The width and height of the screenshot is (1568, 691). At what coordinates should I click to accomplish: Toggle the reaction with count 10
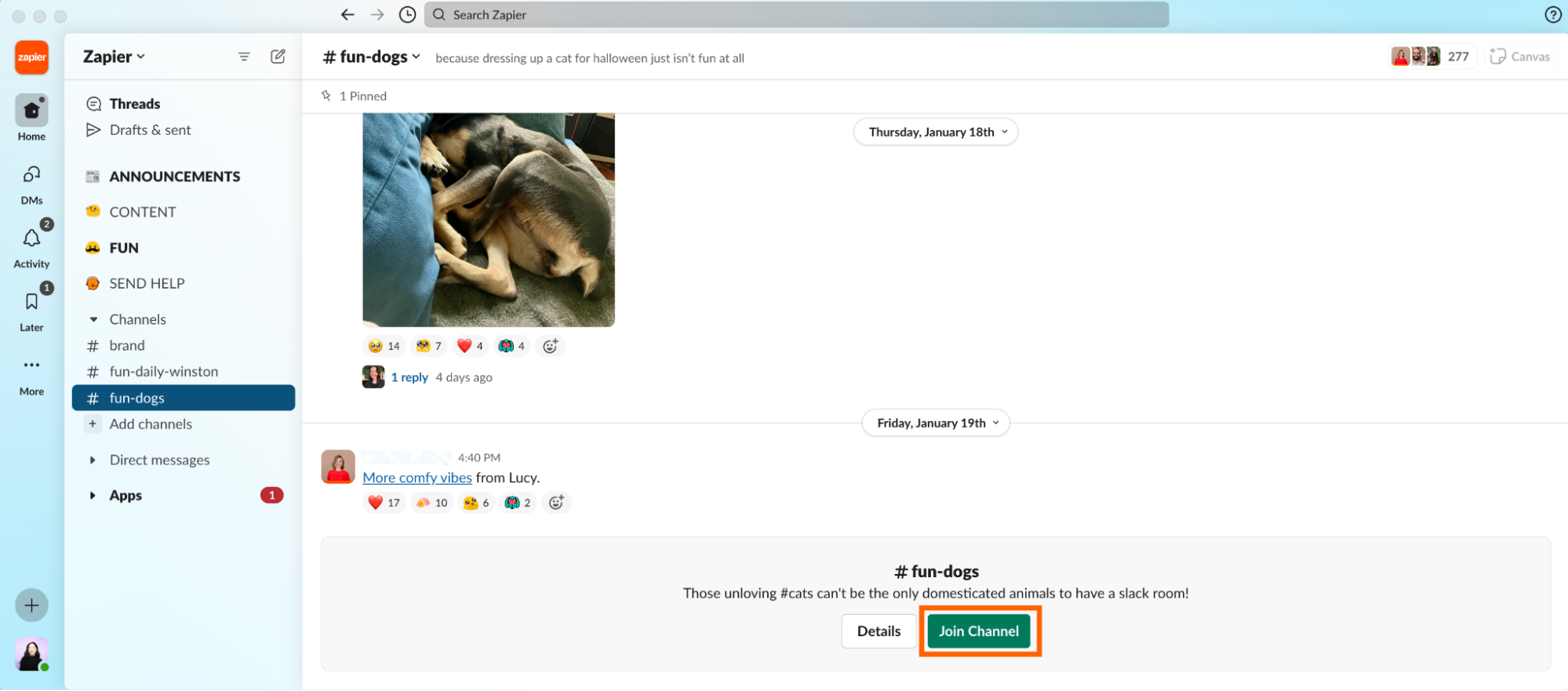tap(432, 503)
